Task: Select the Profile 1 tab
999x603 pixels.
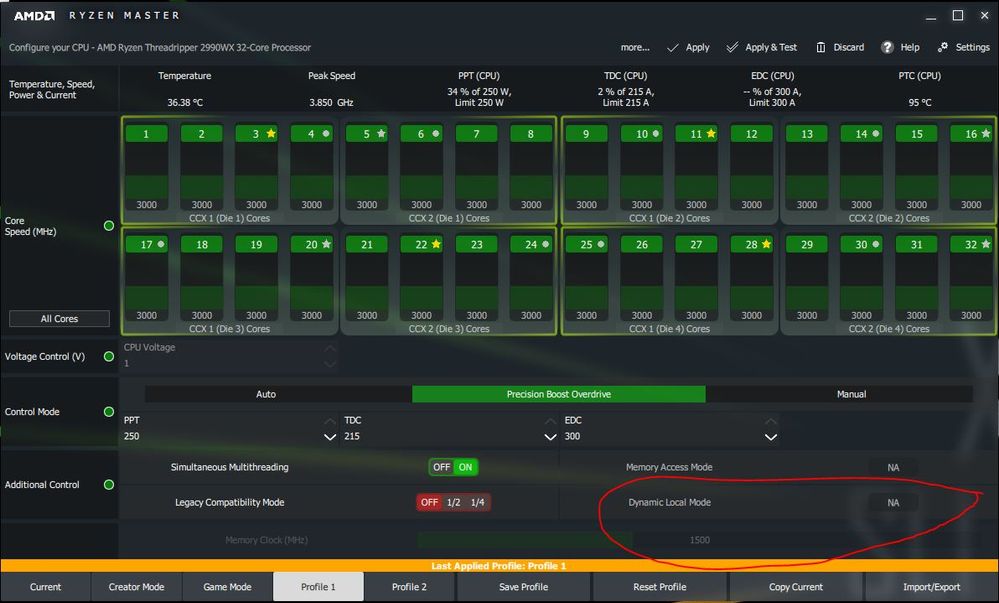Action: point(319,587)
